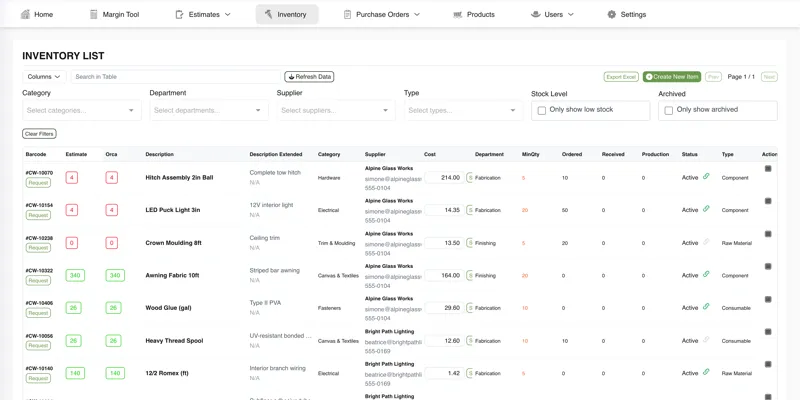800x400 pixels.
Task: Click the Search in Table field
Action: click(176, 77)
